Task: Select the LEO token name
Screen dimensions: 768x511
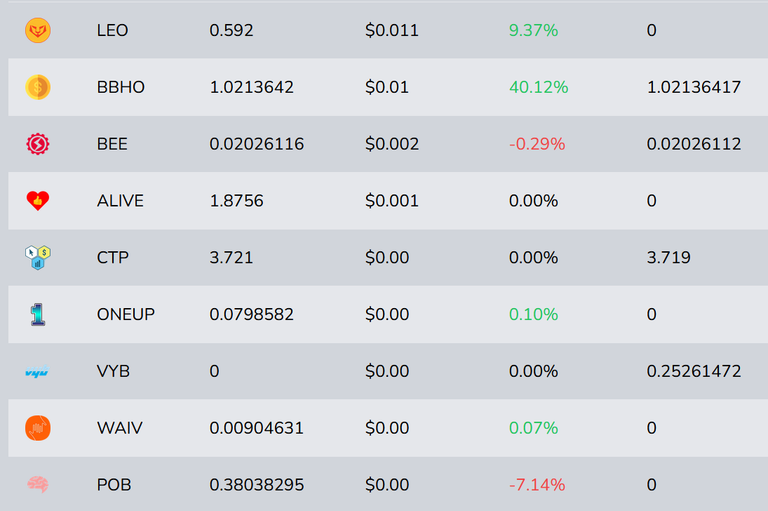Action: point(112,30)
